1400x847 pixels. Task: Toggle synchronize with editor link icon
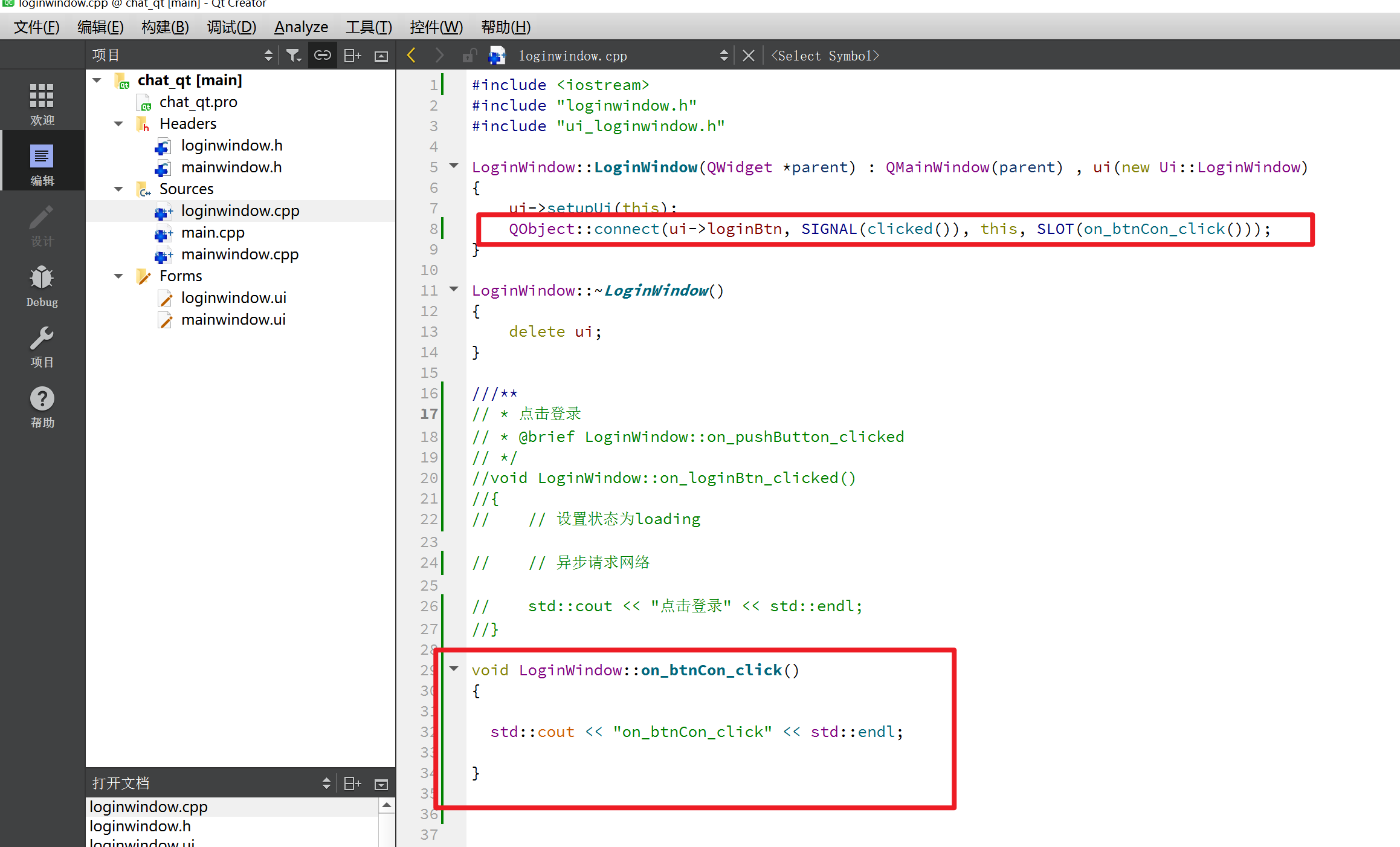coord(322,56)
